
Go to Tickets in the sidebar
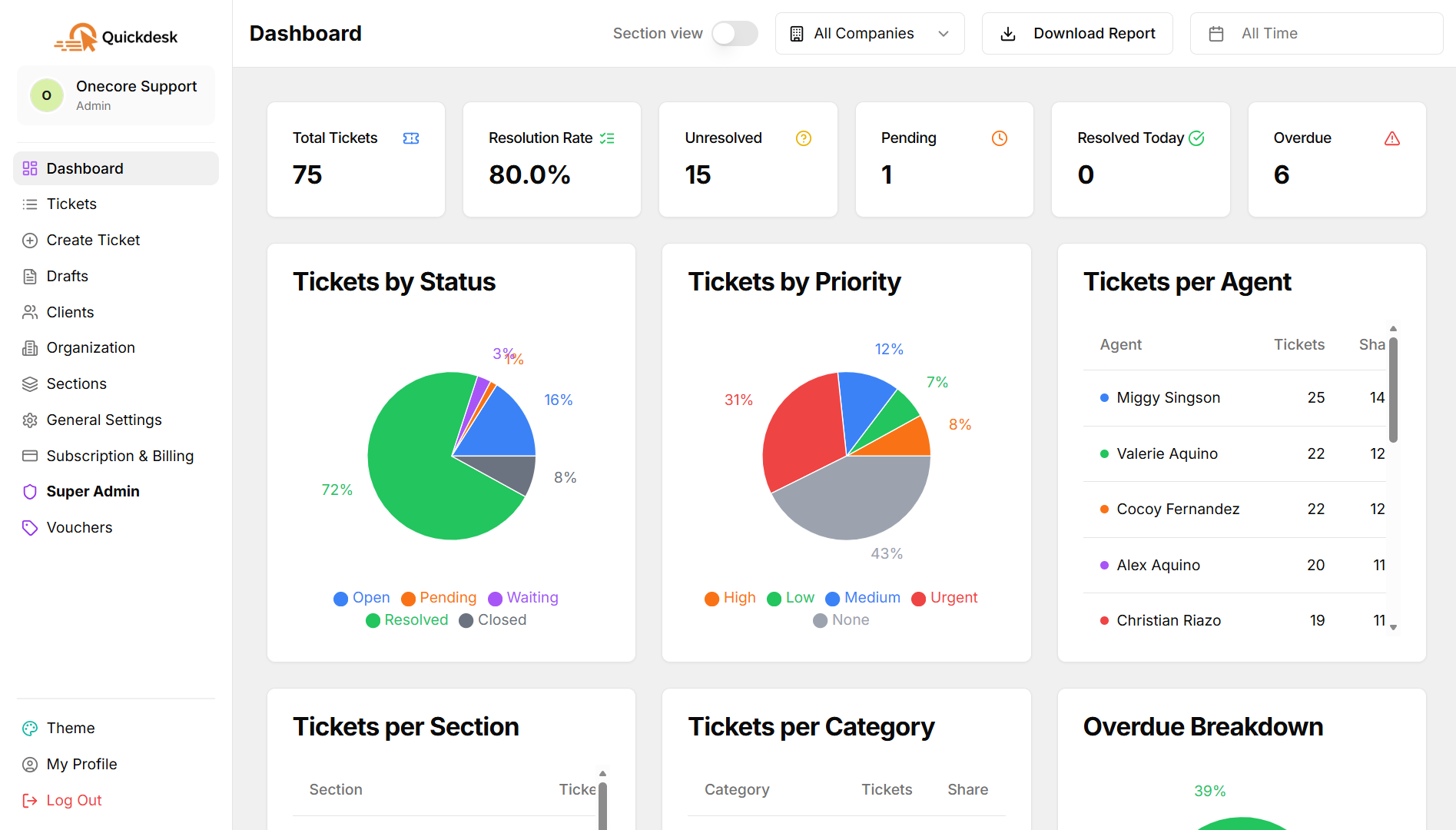(x=116, y=204)
